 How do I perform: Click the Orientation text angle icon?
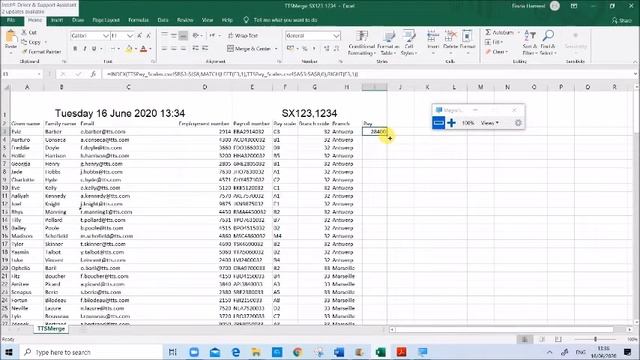197,36
